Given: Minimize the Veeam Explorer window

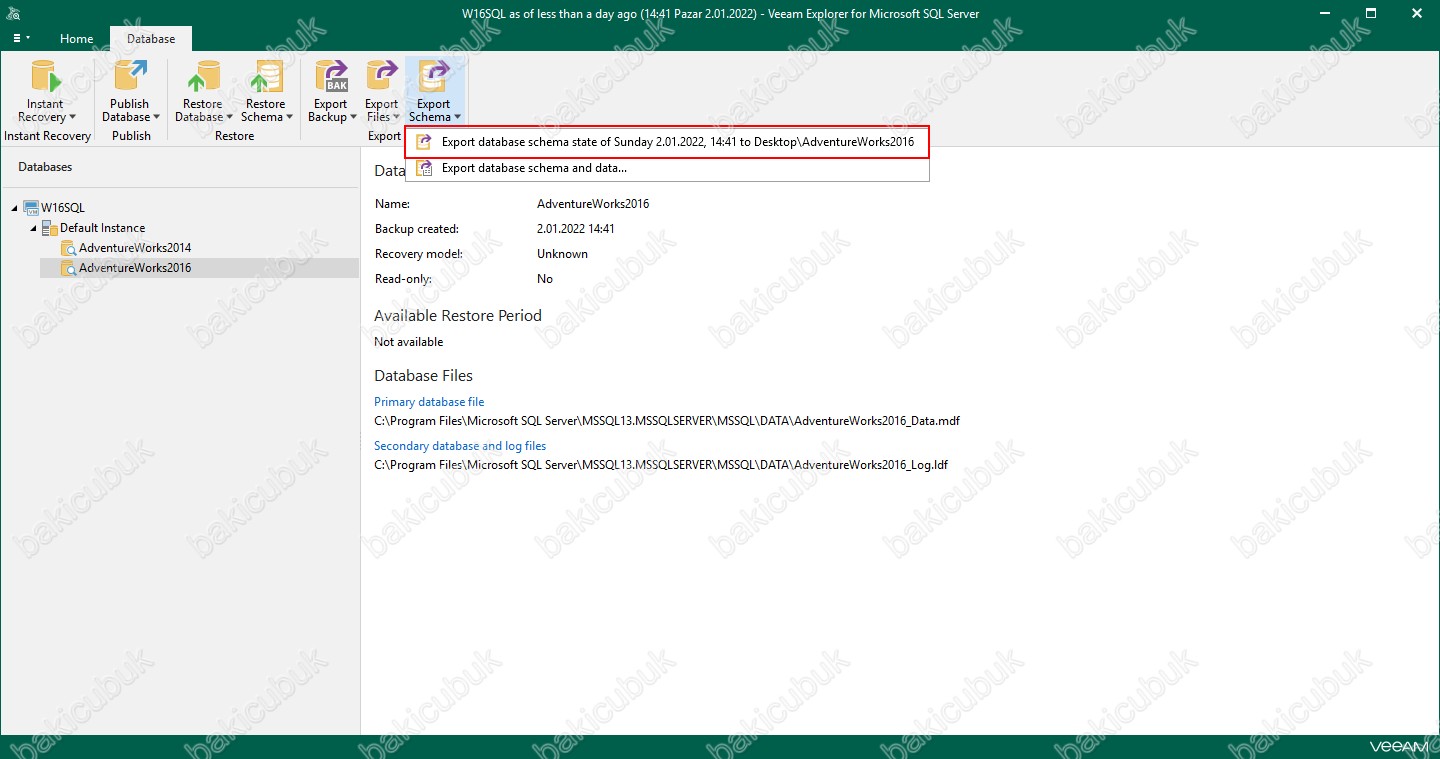Looking at the screenshot, I should (x=1325, y=14).
